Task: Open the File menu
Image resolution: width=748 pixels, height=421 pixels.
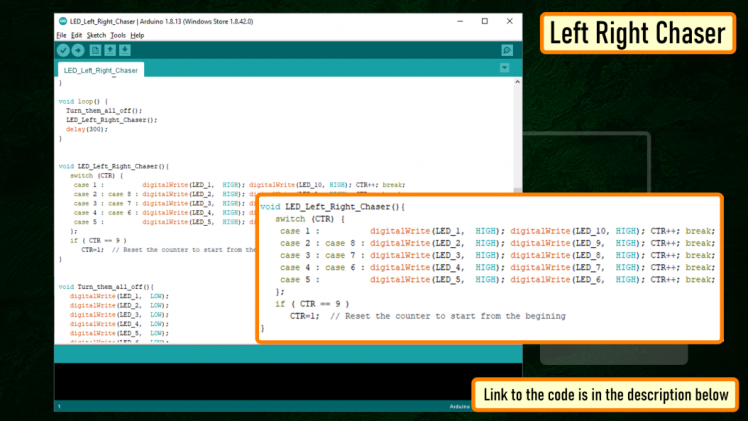Action: coord(62,35)
